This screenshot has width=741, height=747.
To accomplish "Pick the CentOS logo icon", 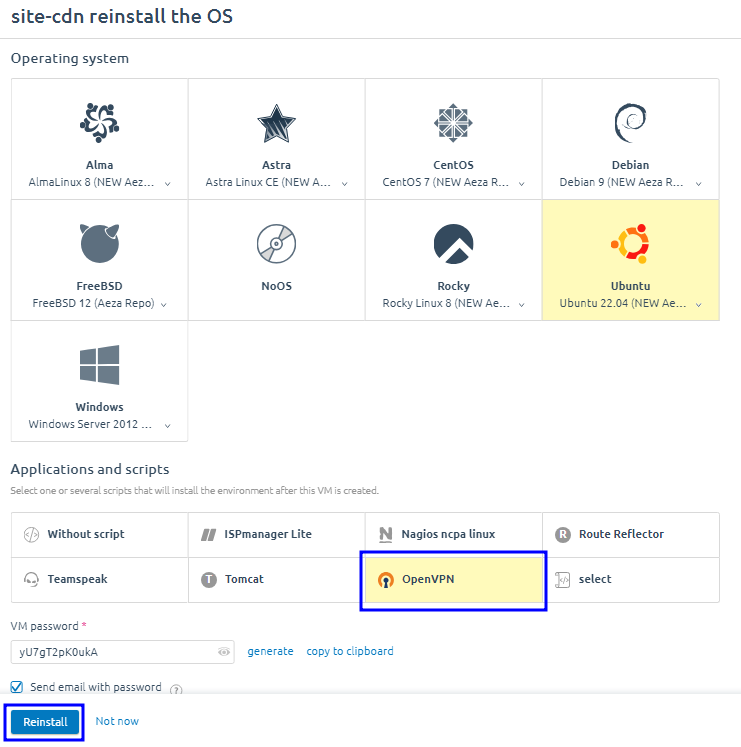I will [453, 123].
